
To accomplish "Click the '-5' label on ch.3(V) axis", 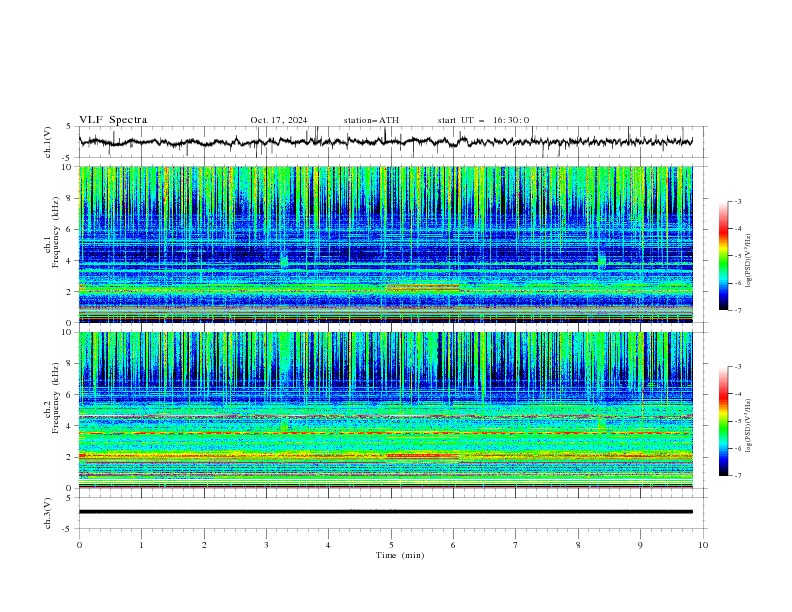I will [x=68, y=529].
